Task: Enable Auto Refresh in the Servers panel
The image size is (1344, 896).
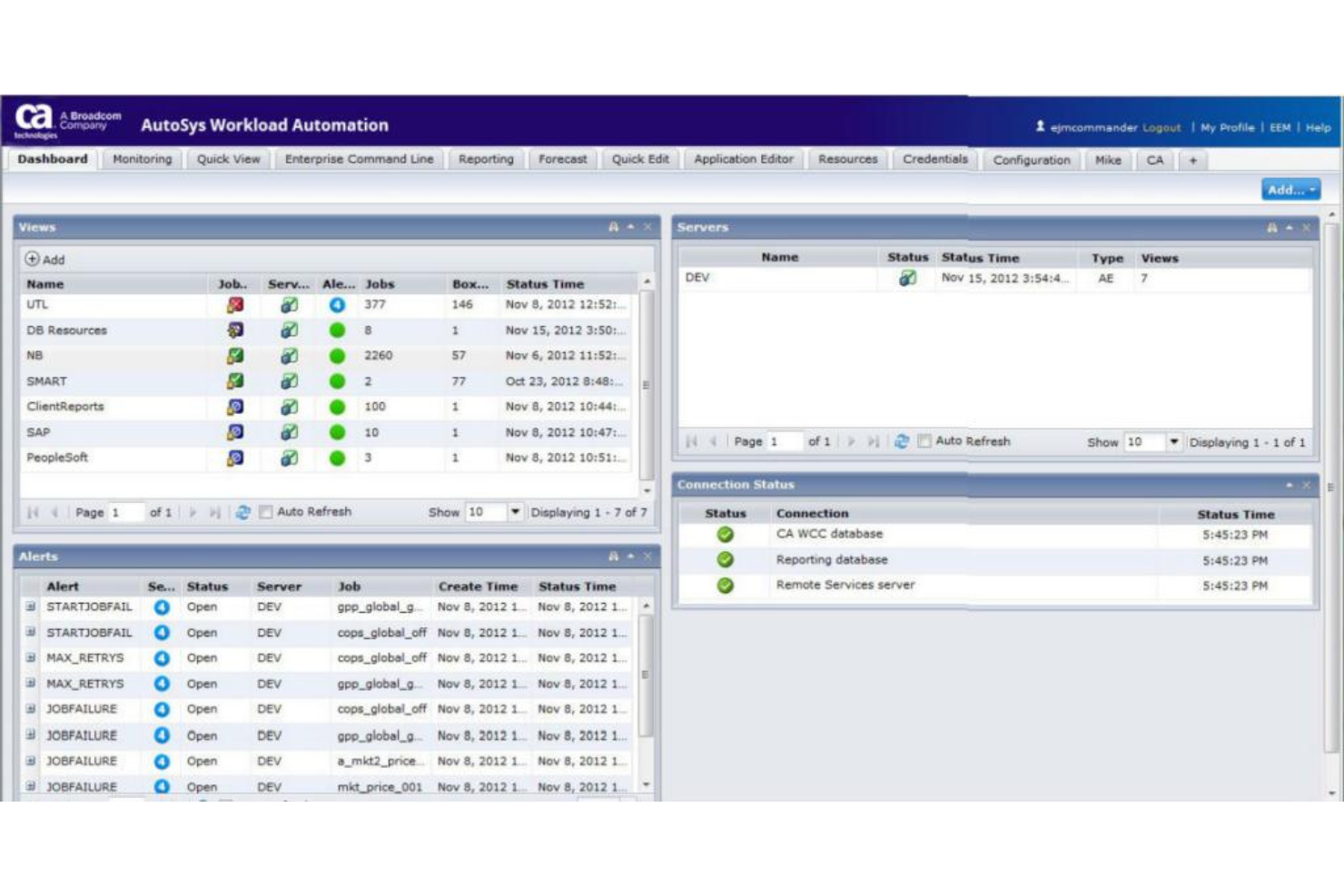Action: tap(924, 441)
